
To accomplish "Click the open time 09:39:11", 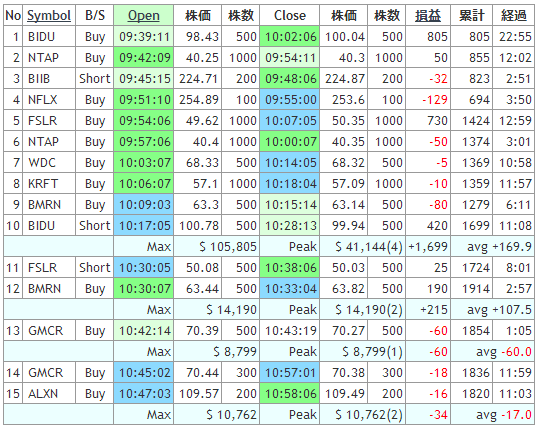I will point(144,37).
